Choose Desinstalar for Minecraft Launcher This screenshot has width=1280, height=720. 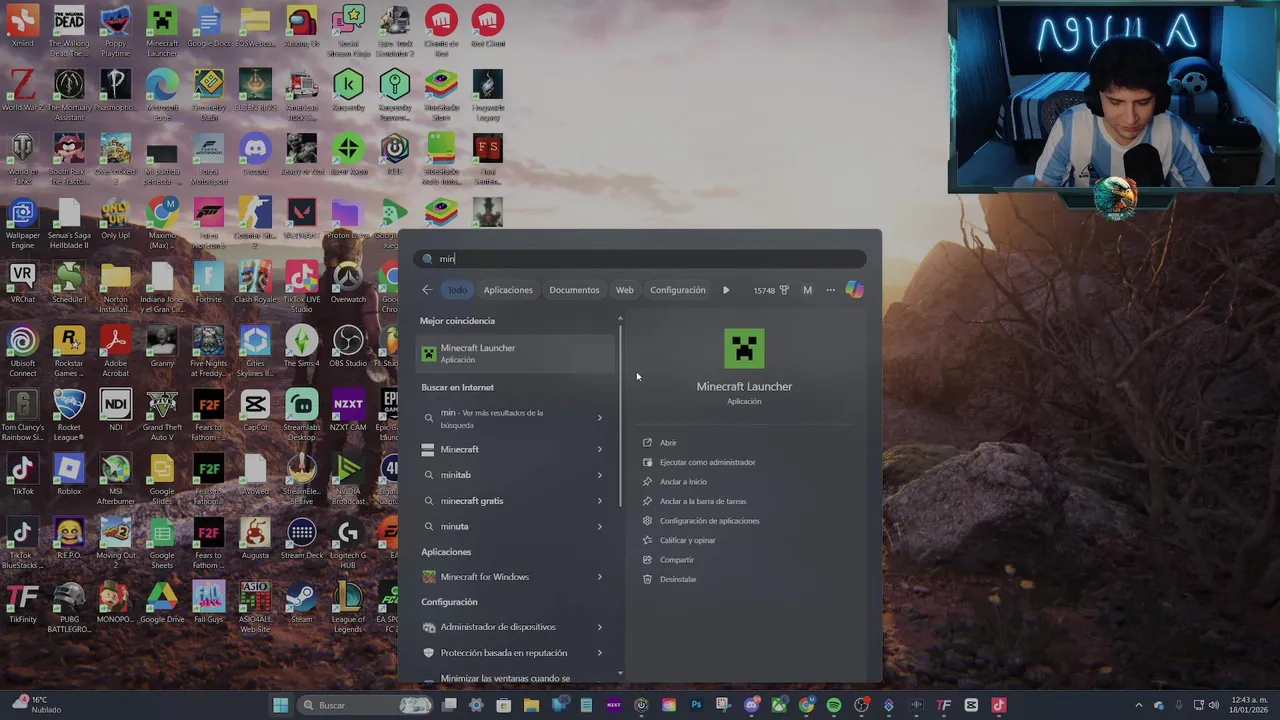[678, 579]
